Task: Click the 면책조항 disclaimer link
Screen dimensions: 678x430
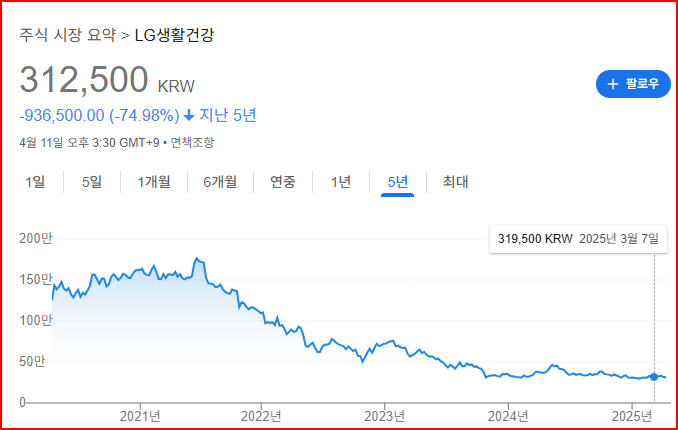Action: [x=192, y=143]
